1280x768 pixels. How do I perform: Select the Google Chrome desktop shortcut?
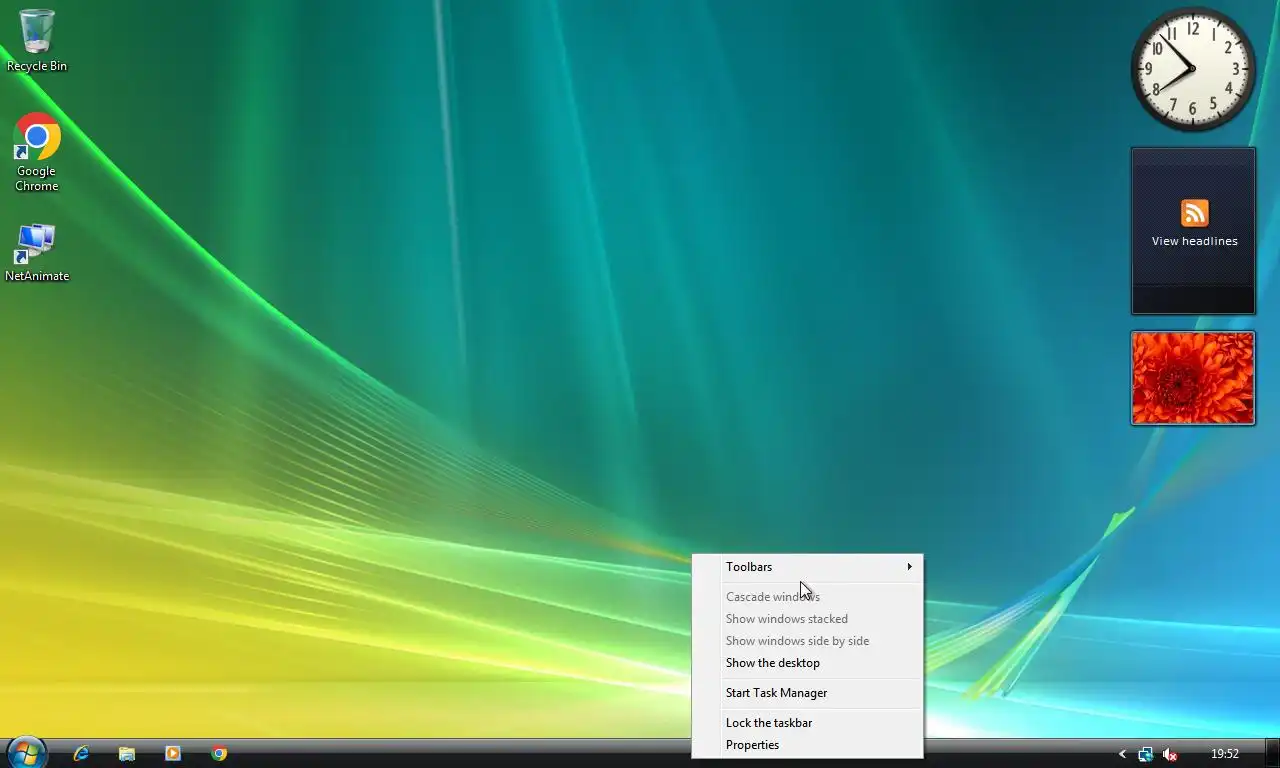(x=37, y=152)
